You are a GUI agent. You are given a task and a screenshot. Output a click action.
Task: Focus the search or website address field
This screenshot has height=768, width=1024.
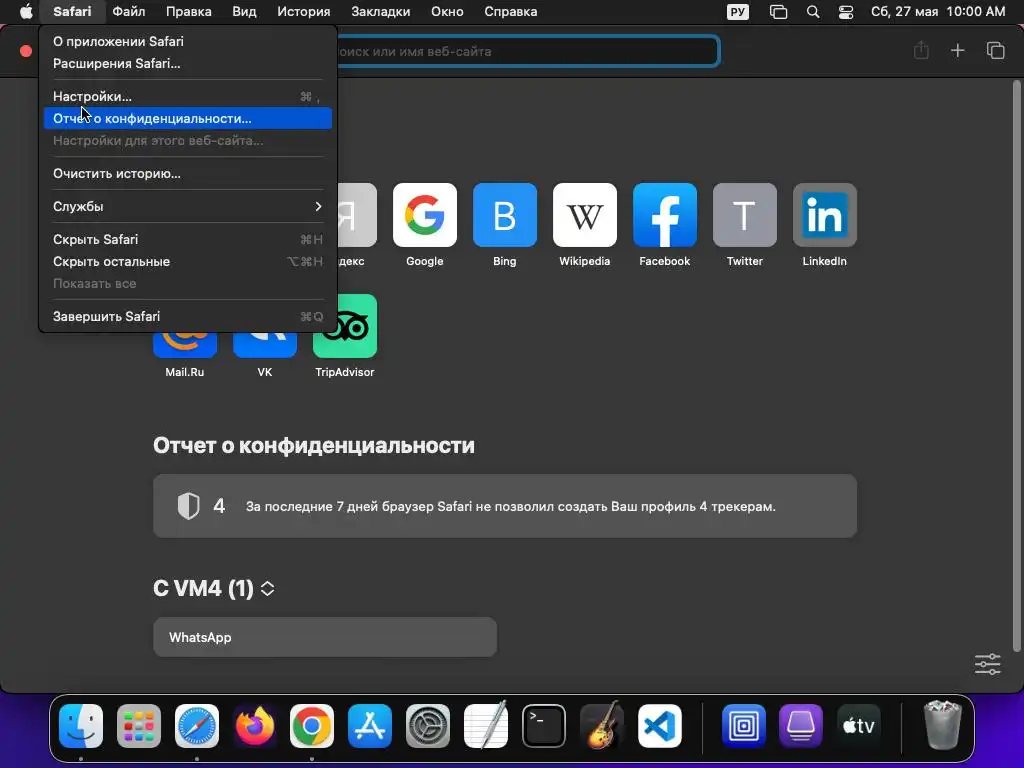[x=526, y=51]
